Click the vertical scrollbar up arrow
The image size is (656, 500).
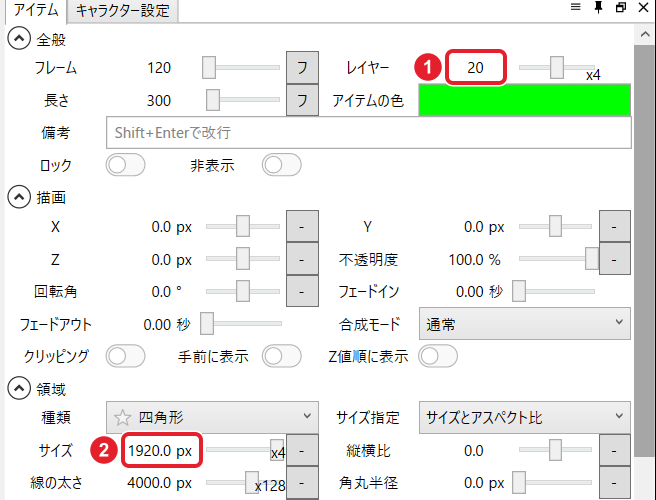(x=645, y=34)
